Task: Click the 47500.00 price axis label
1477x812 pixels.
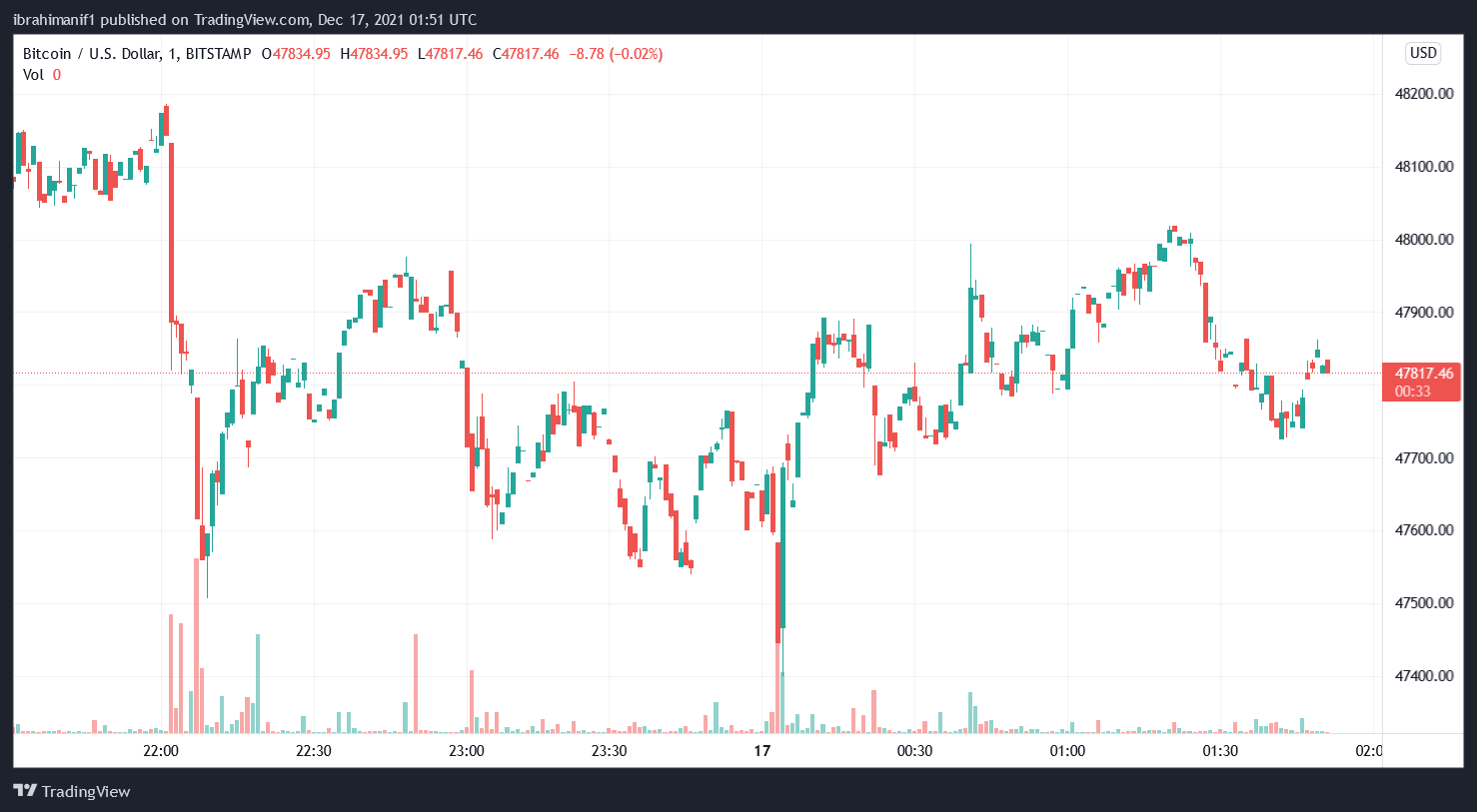Action: coord(1423,603)
